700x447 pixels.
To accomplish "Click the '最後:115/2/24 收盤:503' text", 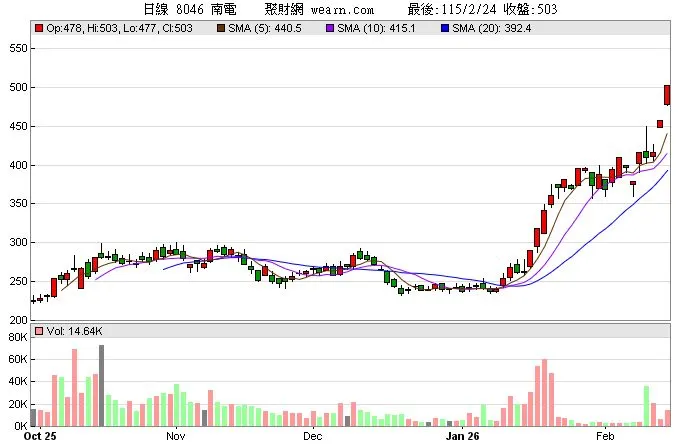I will click(483, 9).
